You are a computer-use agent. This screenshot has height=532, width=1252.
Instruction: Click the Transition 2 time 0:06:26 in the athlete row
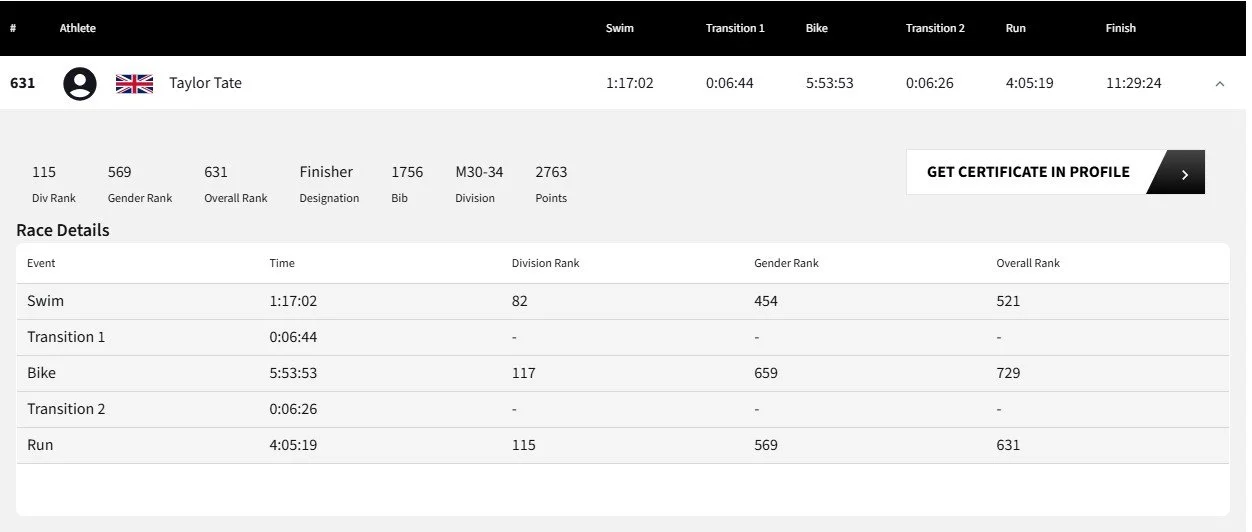coord(930,83)
